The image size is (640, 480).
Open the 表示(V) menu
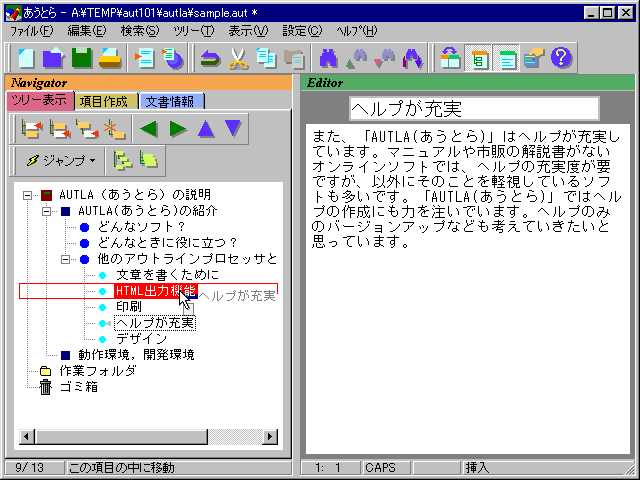(x=248, y=31)
